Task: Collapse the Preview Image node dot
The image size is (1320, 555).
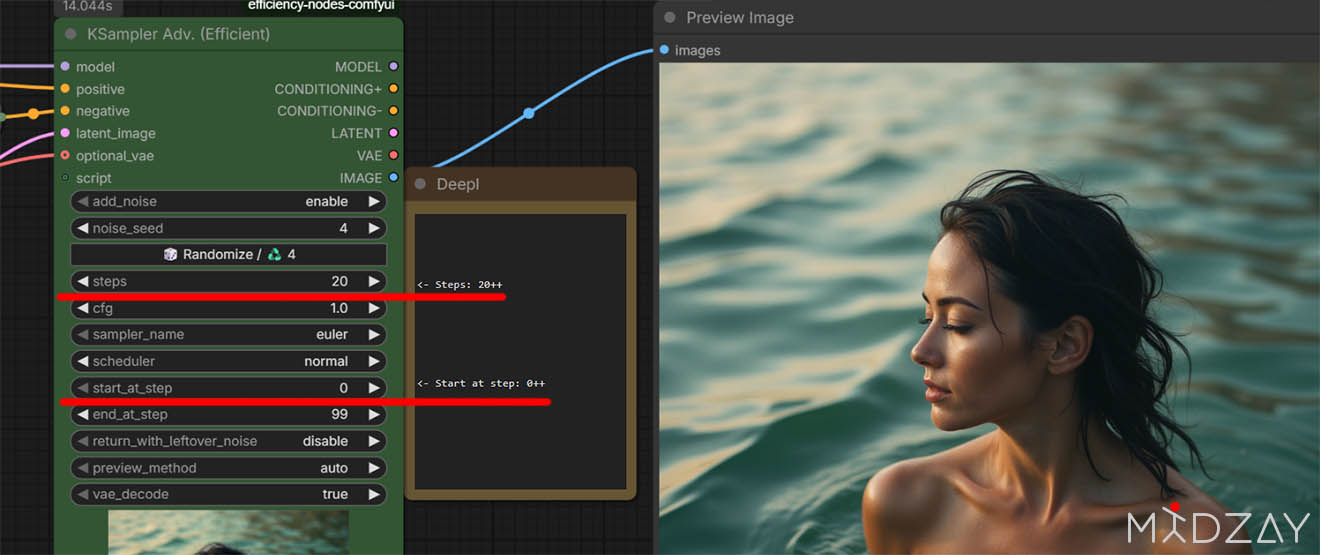Action: [669, 17]
